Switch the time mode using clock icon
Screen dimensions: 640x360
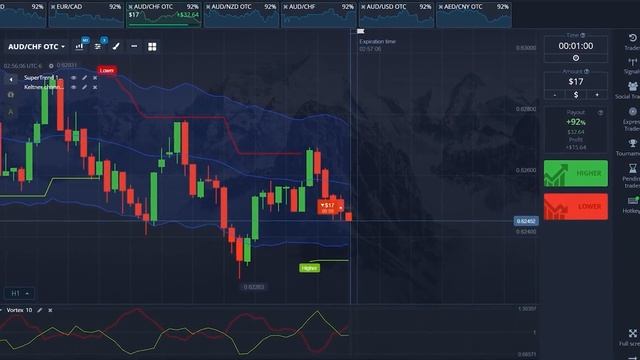(576, 58)
